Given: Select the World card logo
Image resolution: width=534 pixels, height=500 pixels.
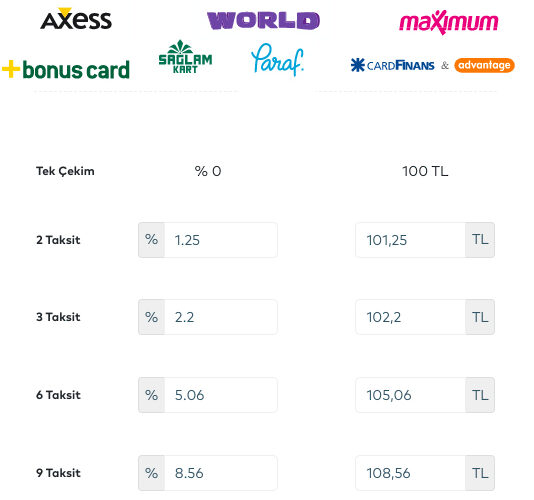Looking at the screenshot, I should [x=263, y=20].
